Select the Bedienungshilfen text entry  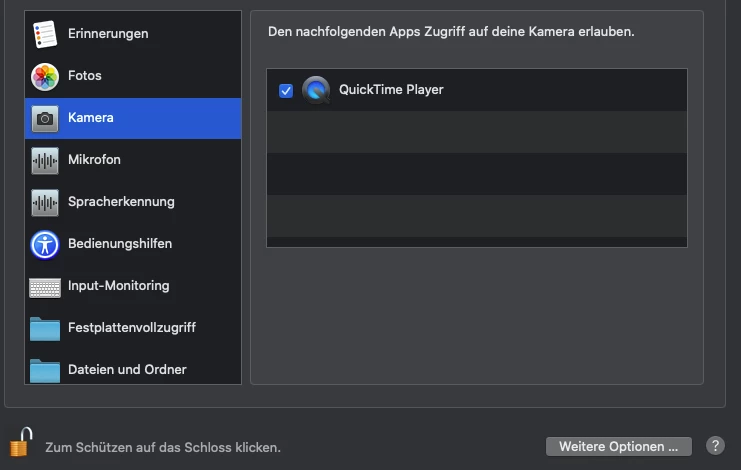tap(120, 244)
